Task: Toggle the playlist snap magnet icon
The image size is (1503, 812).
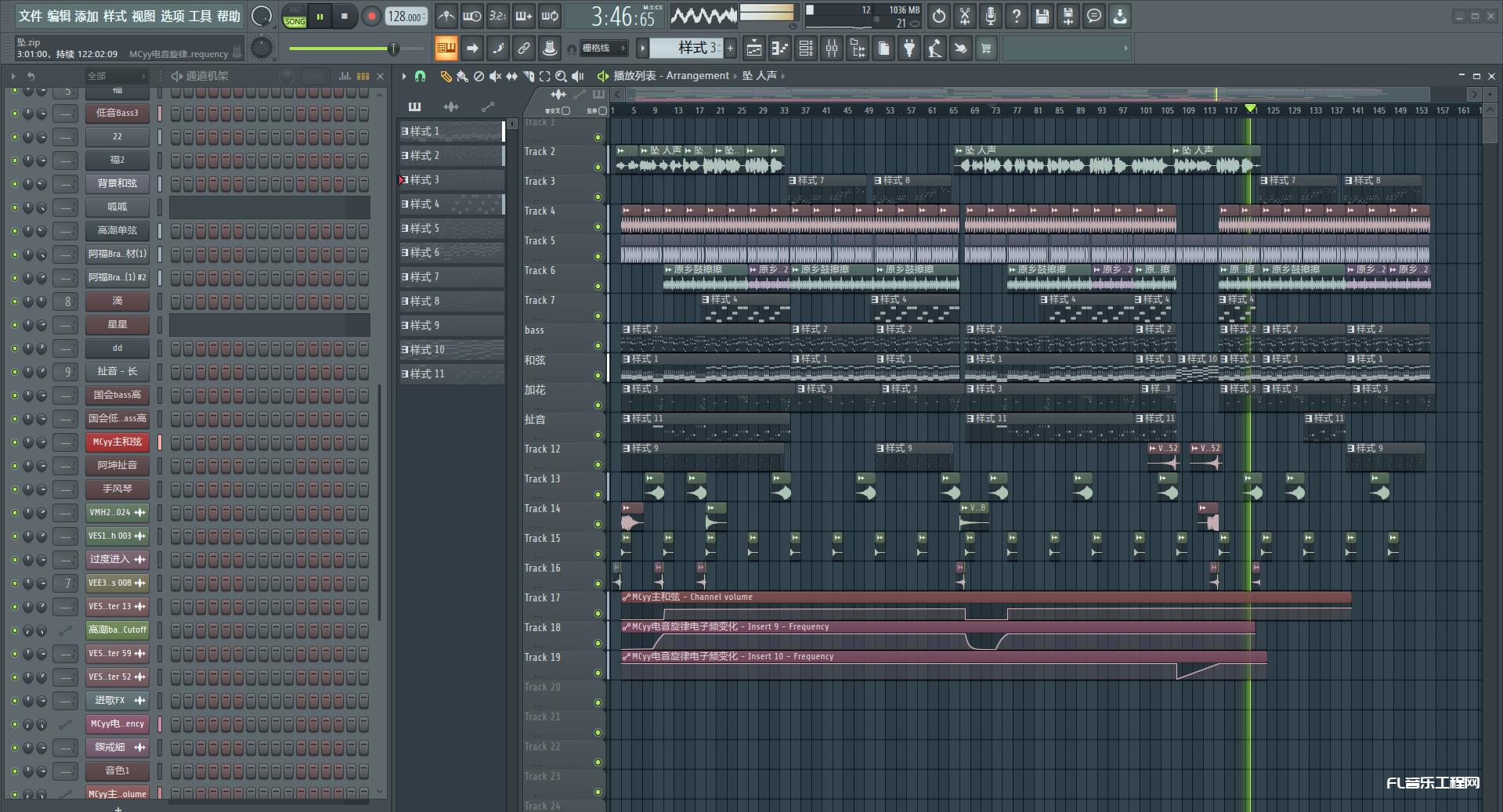Action: coord(421,76)
